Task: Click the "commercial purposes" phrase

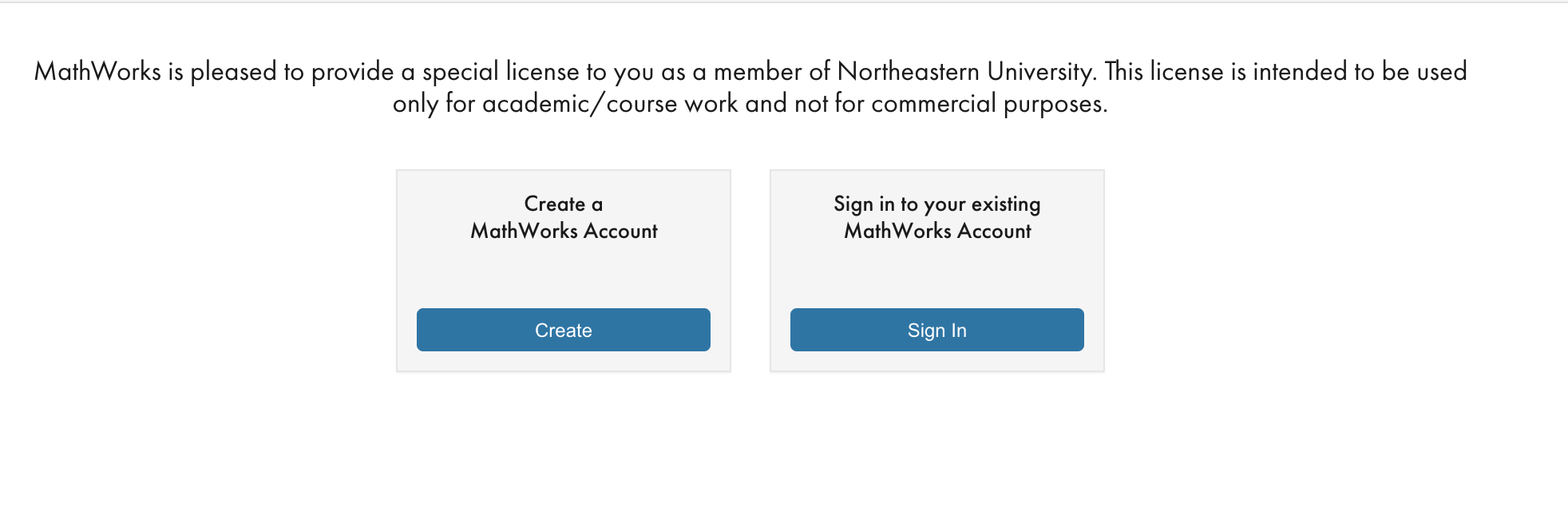Action: (x=987, y=104)
